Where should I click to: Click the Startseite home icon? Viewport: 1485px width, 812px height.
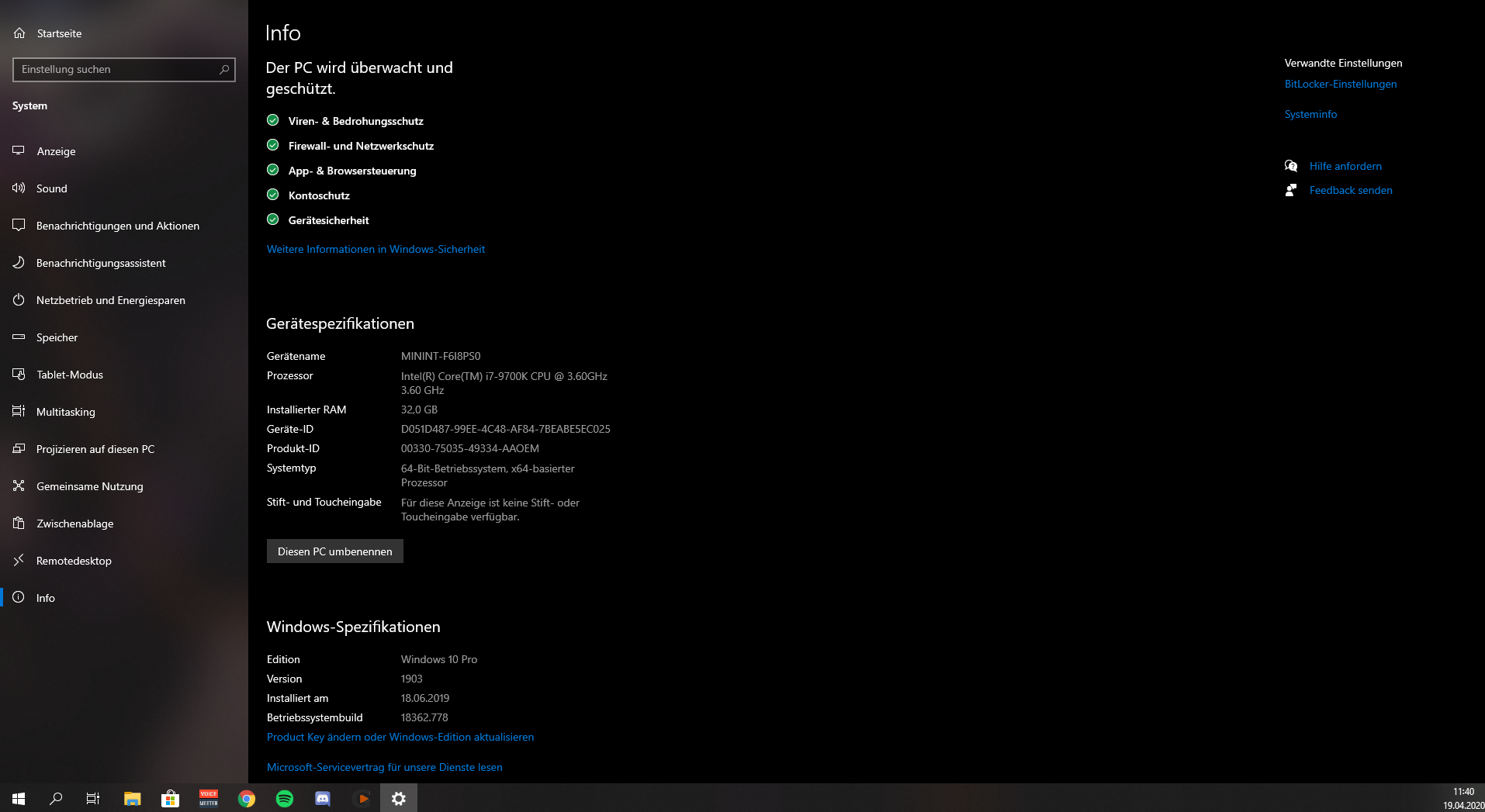tap(19, 33)
